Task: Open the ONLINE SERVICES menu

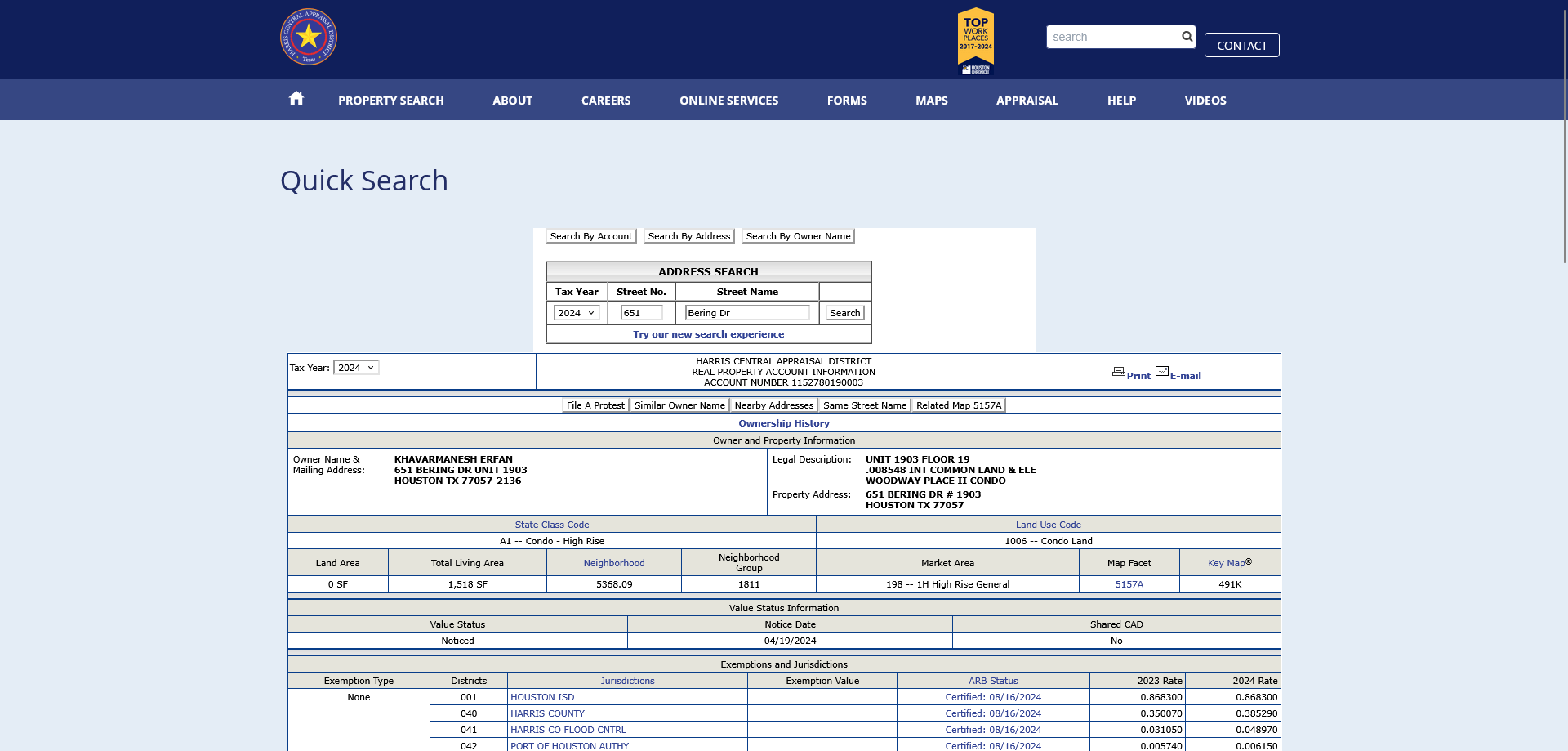Action: (x=729, y=101)
